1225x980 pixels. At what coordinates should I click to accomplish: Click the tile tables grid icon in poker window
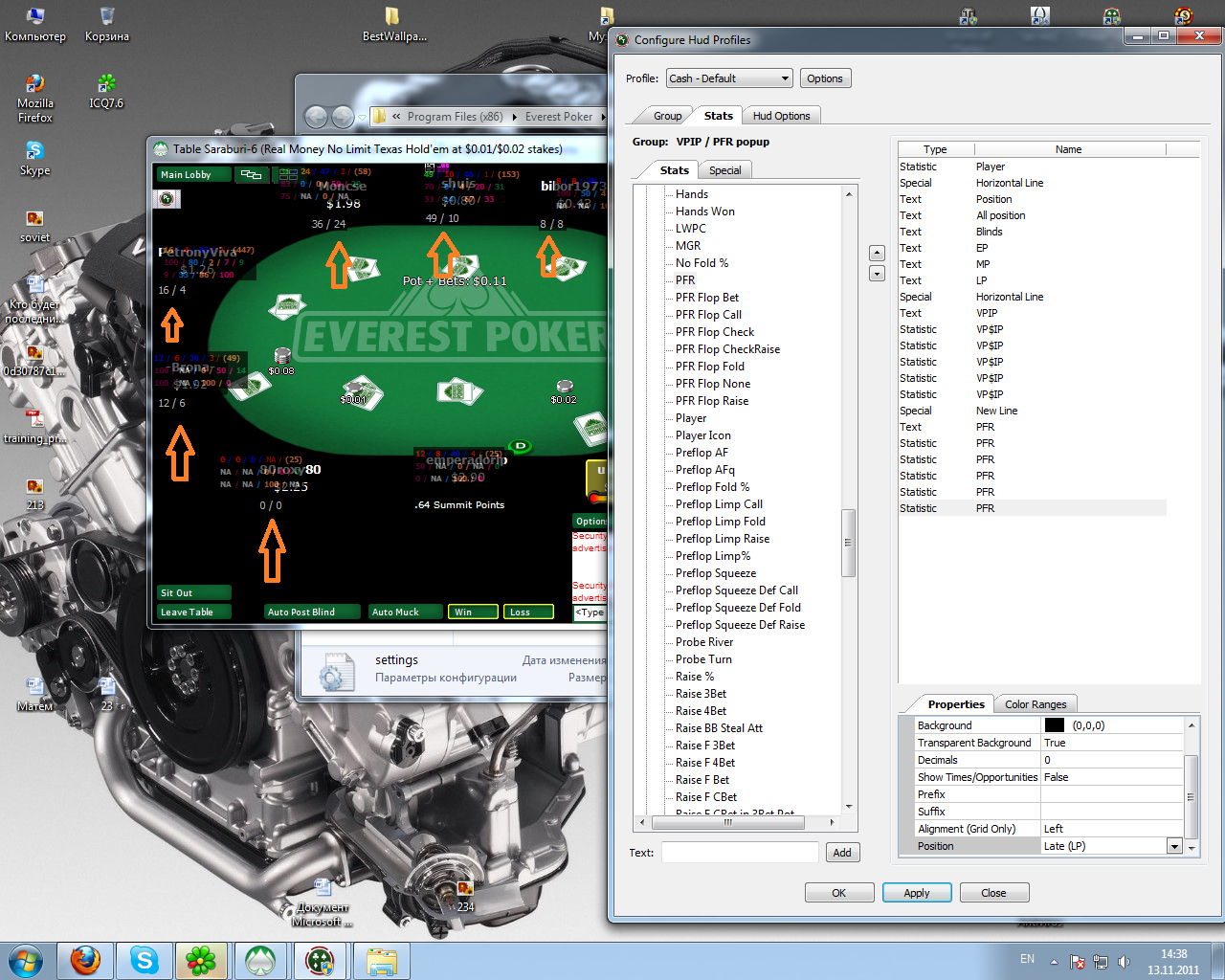pos(288,174)
